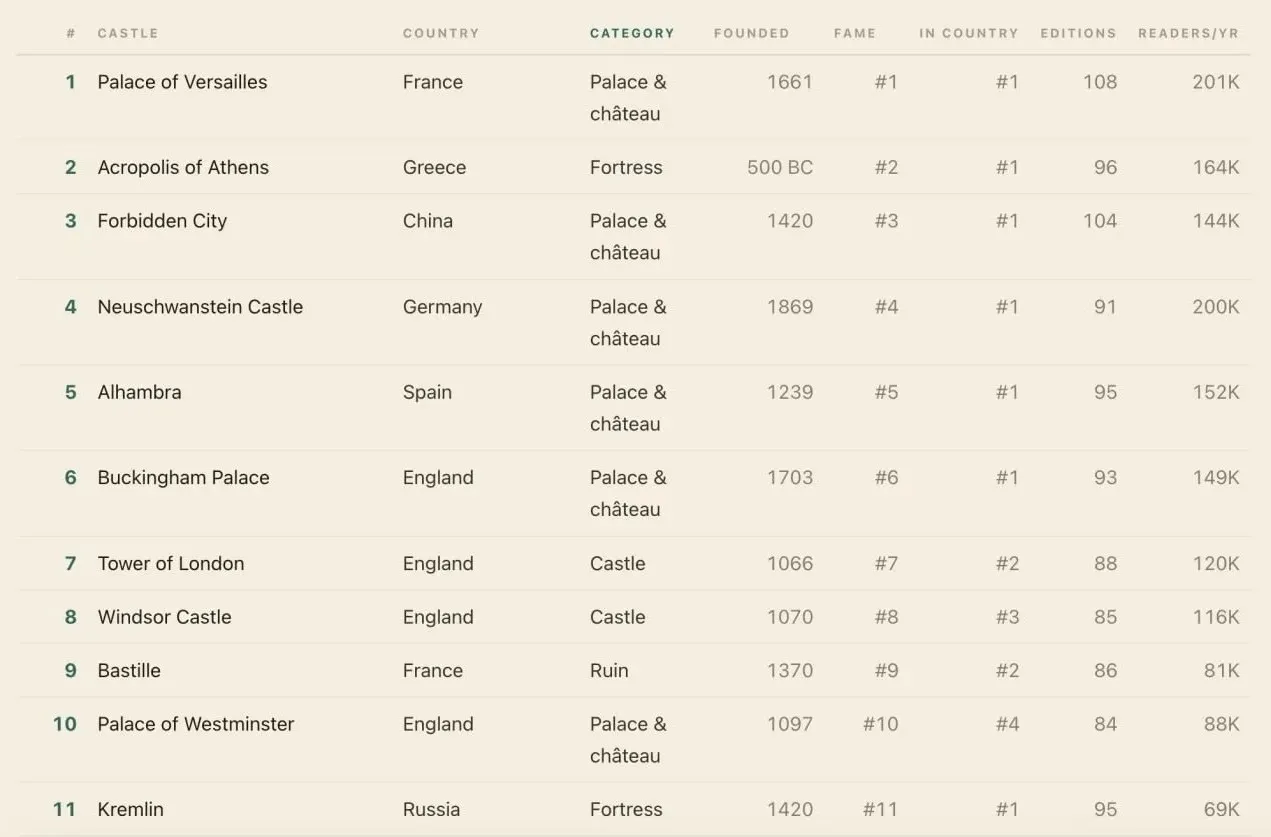
Task: Click Palace & château in Alhambra row
Action: 628,408
